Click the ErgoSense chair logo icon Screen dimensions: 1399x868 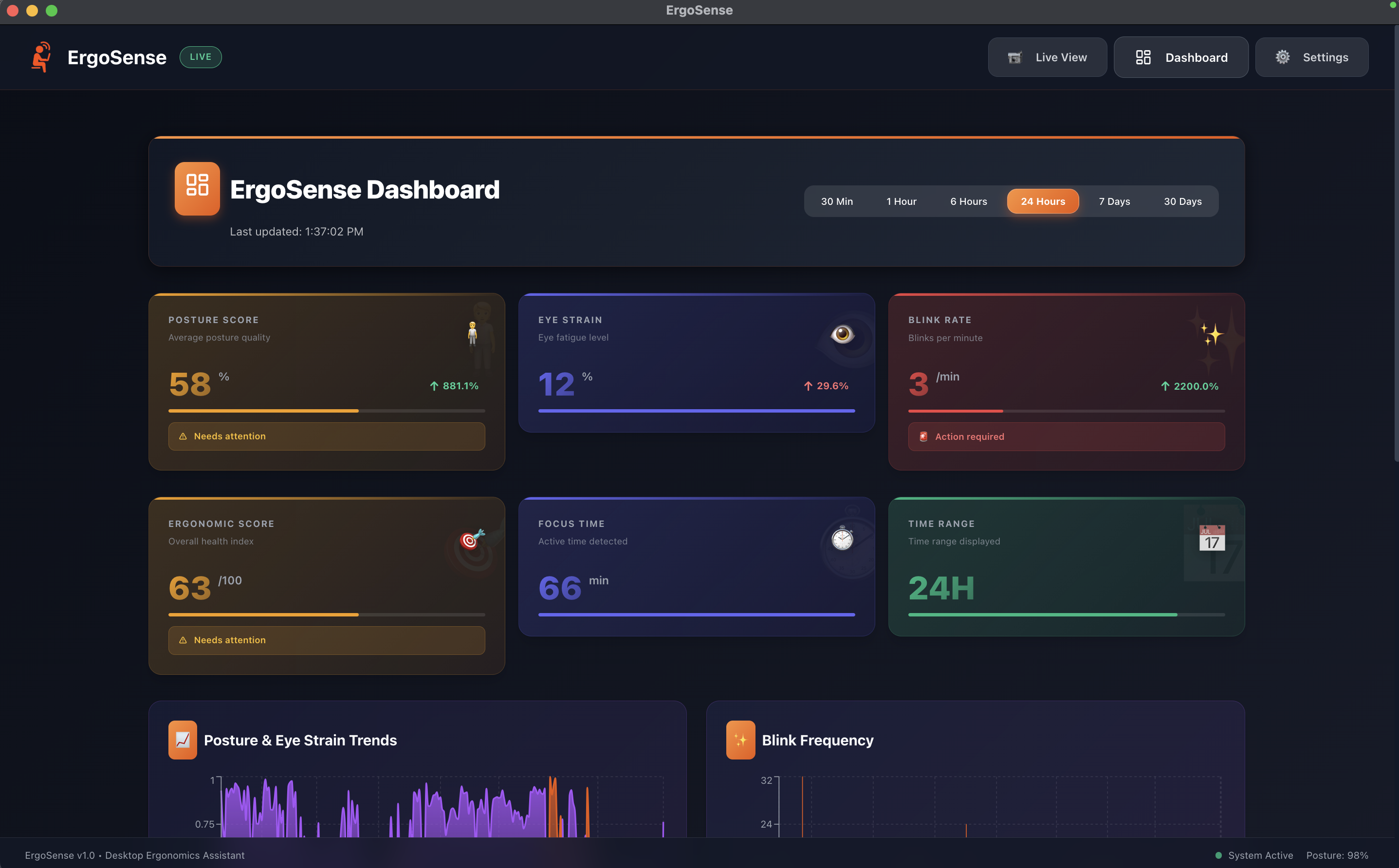(41, 57)
